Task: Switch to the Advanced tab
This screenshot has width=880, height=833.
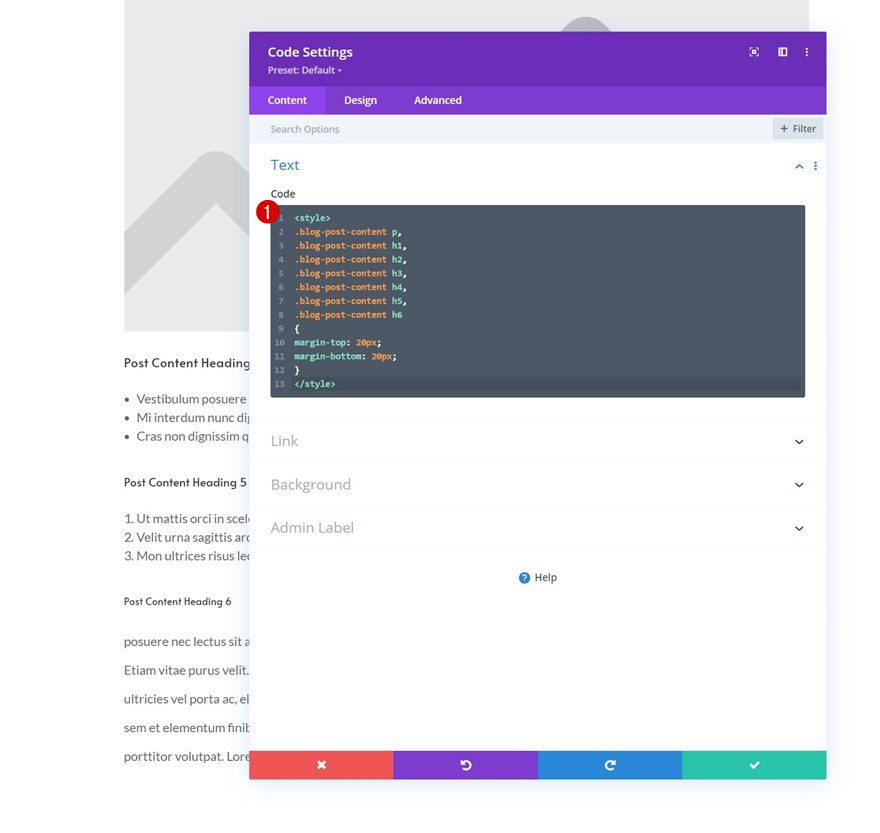Action: tap(437, 100)
